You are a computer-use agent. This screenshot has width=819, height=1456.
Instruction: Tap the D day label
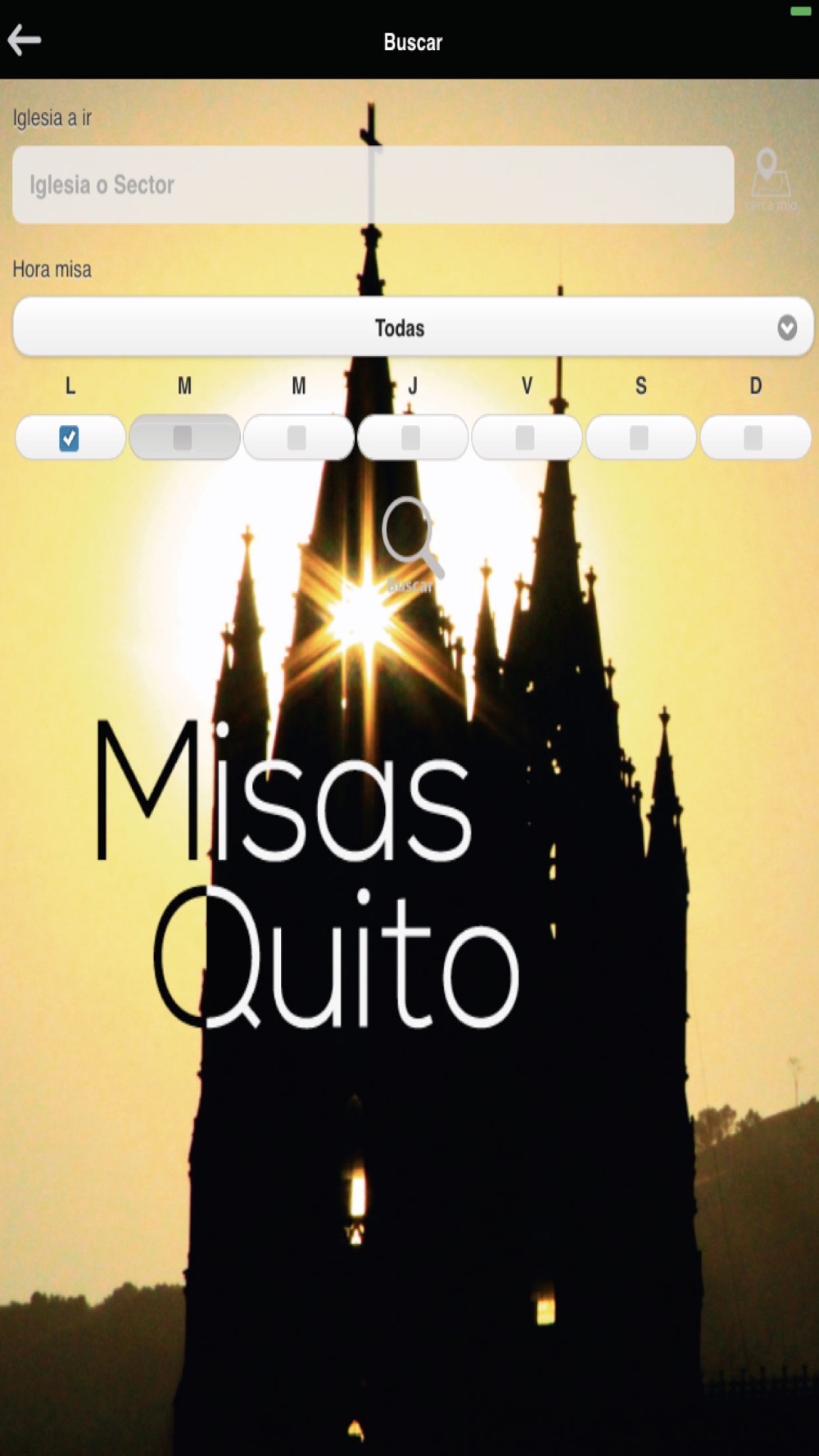point(755,386)
